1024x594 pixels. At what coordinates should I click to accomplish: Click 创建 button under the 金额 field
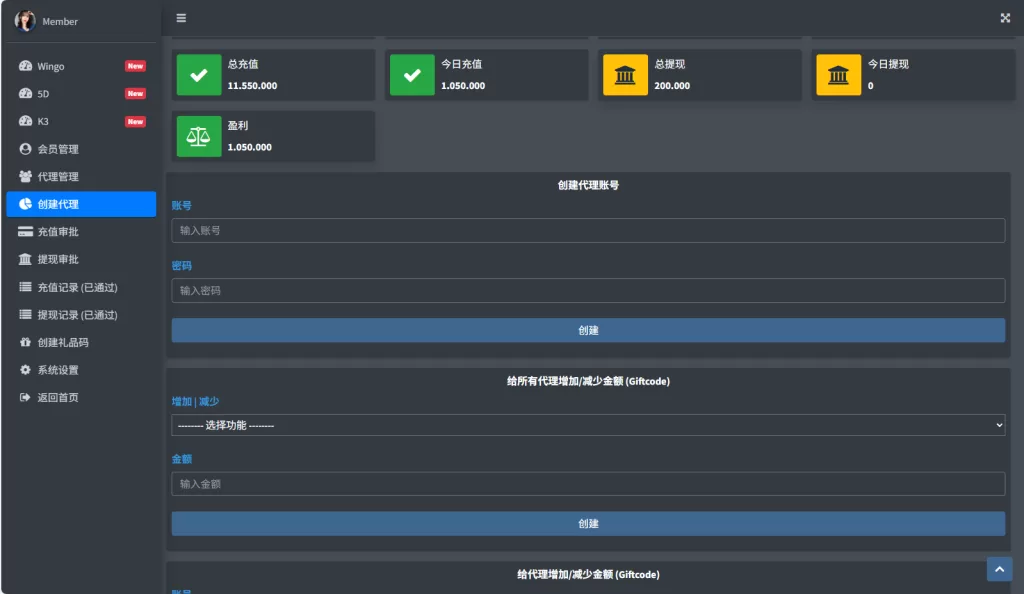(x=588, y=523)
